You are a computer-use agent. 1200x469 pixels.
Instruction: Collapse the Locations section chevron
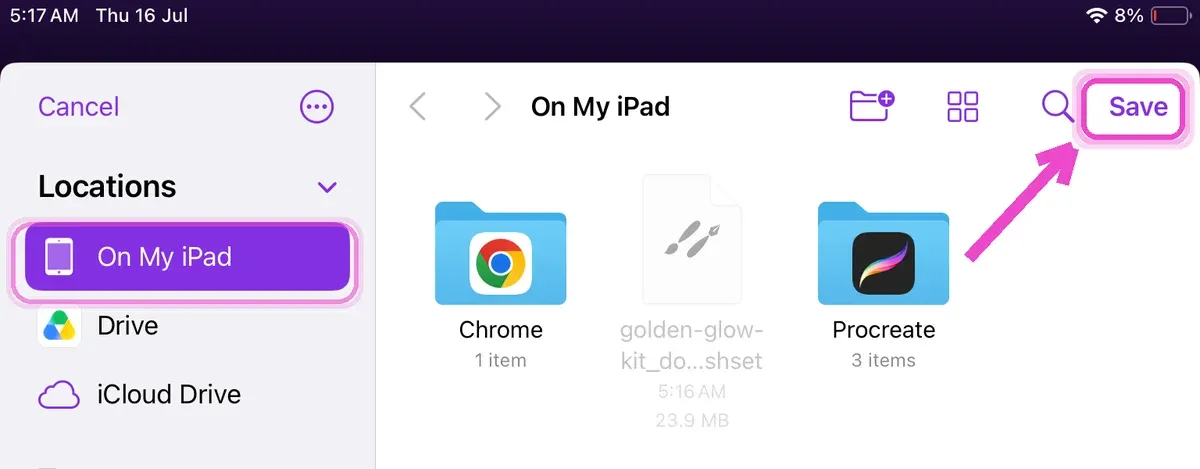[327, 187]
